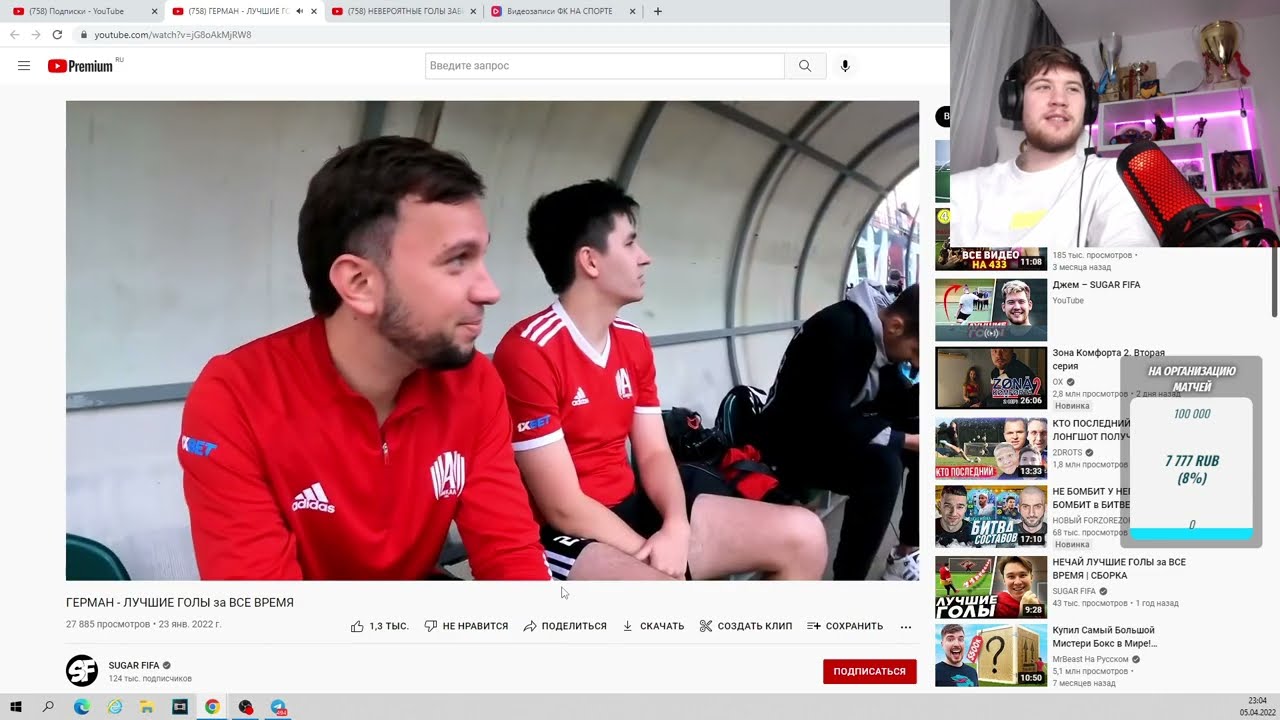Focus the 'Введите запрос' search box
Viewport: 1280px width, 720px height.
pos(604,66)
